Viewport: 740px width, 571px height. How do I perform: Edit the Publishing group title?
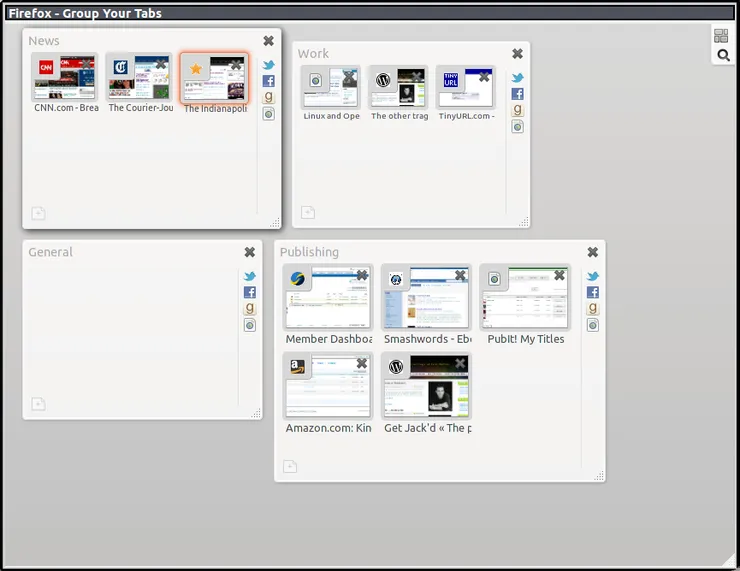[x=309, y=252]
